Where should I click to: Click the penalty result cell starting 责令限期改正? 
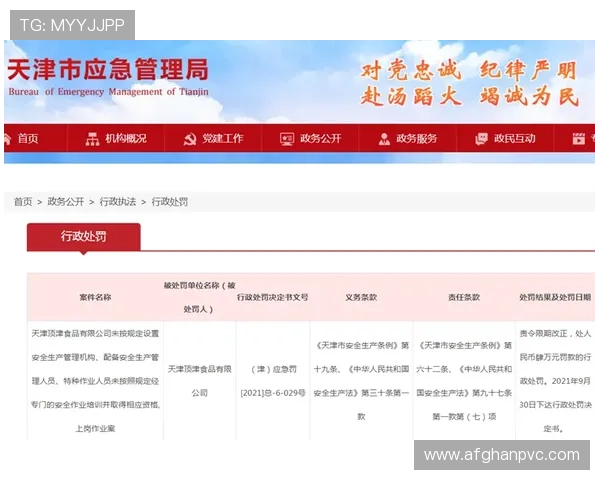tap(555, 380)
